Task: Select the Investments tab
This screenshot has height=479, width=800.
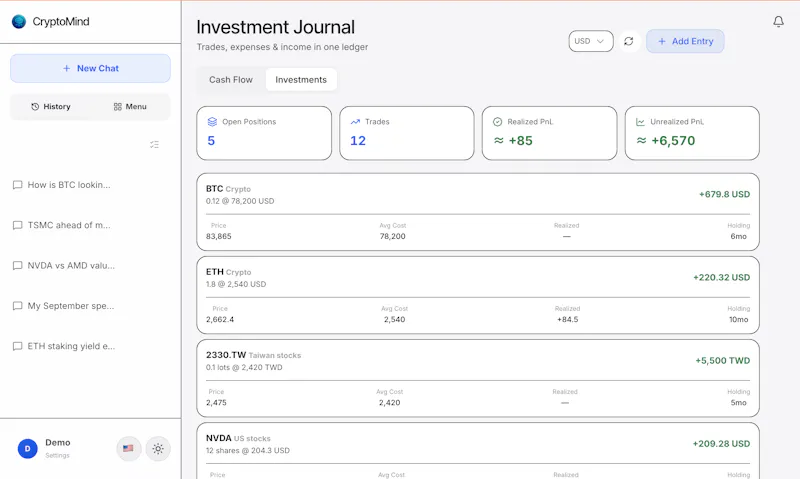Action: [301, 80]
